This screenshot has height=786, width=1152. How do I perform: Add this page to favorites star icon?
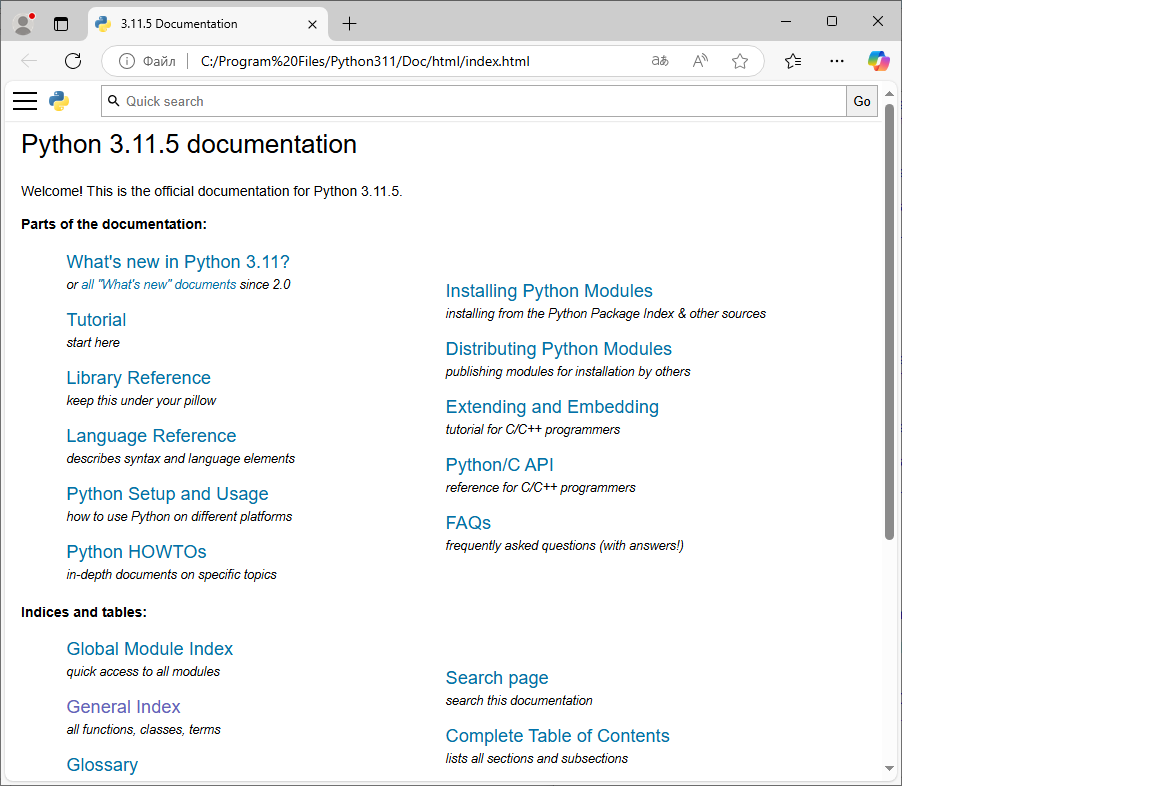coord(740,61)
